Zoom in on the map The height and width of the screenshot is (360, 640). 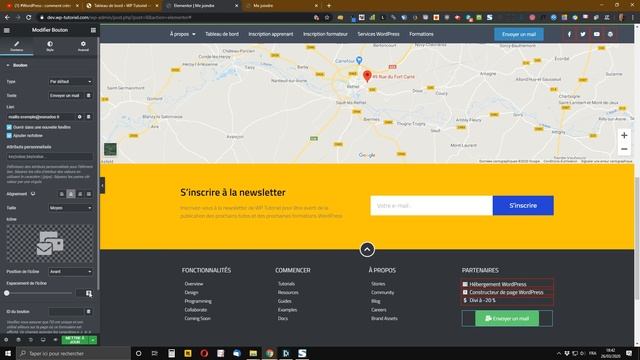[624, 135]
